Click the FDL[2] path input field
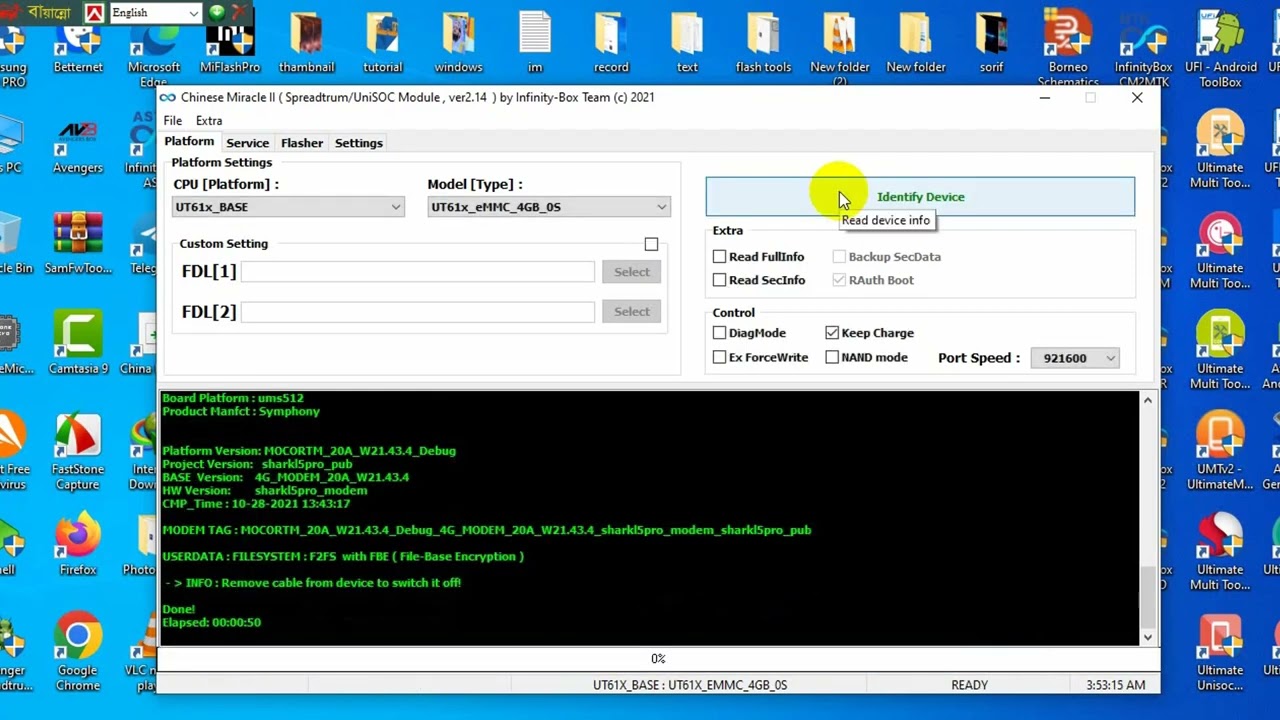Screen dimensions: 1280x720 417,312
